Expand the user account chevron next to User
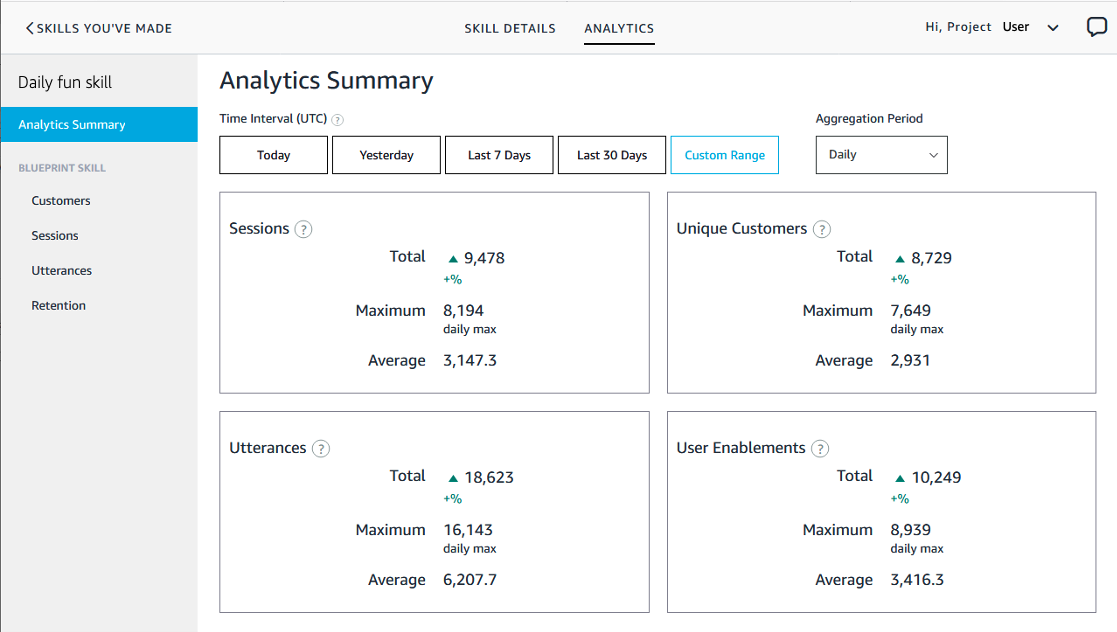 (1052, 27)
